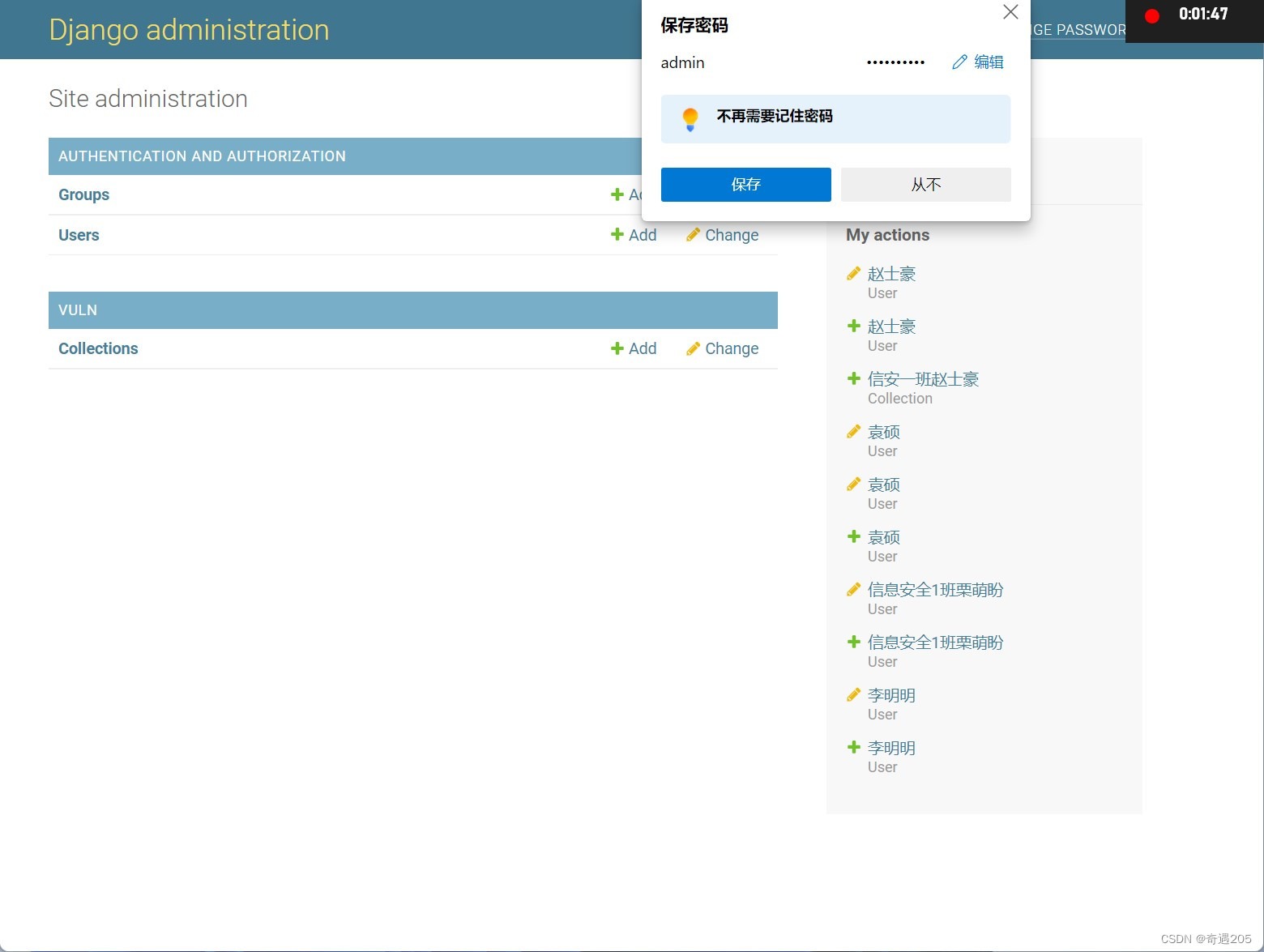Click the pencil icon in Users row

tap(693, 235)
